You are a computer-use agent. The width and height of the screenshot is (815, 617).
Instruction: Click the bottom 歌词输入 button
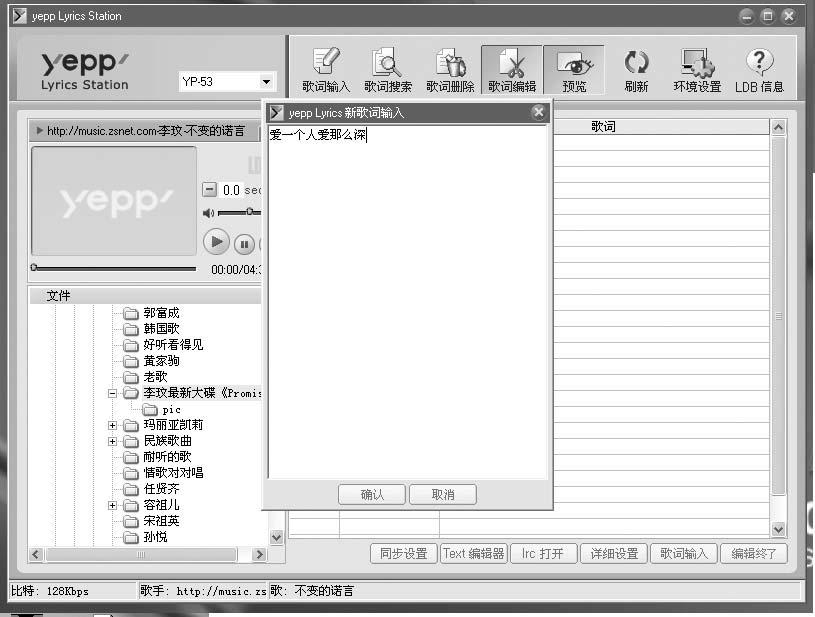click(x=683, y=554)
